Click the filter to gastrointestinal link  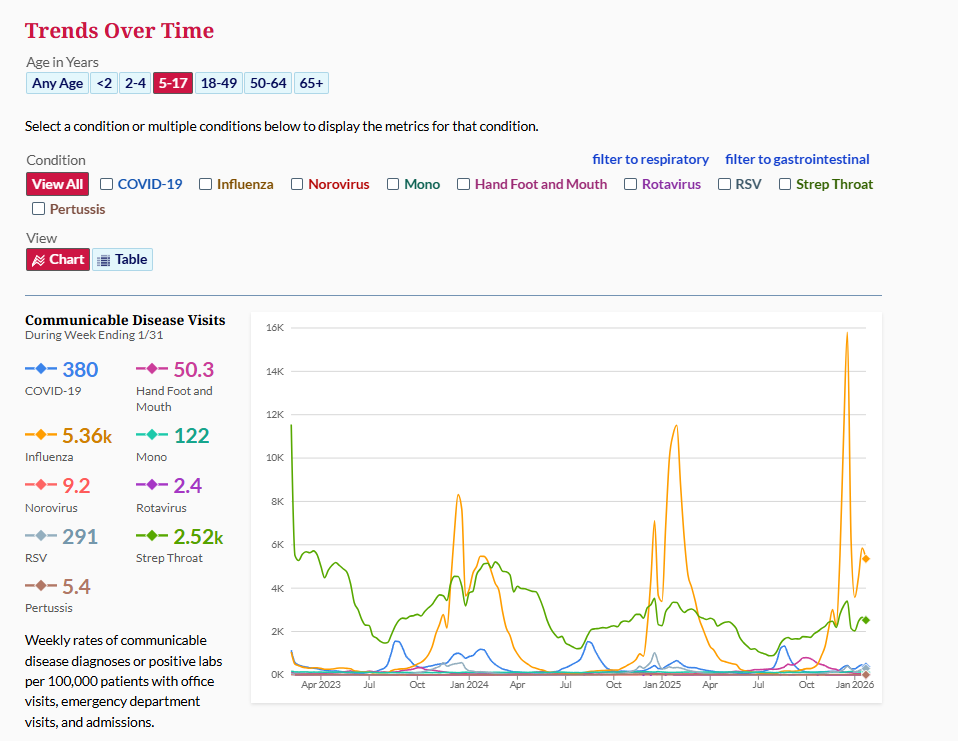coord(797,159)
